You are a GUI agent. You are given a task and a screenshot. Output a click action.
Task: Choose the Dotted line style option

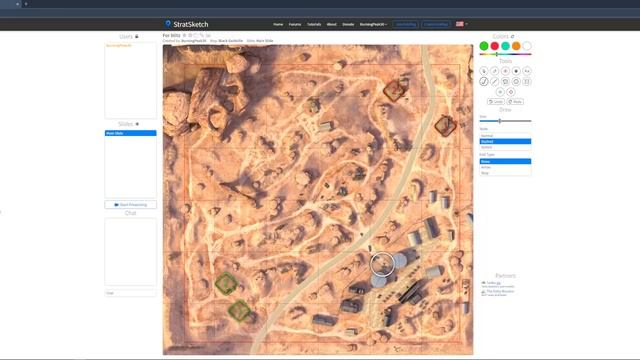click(x=505, y=147)
